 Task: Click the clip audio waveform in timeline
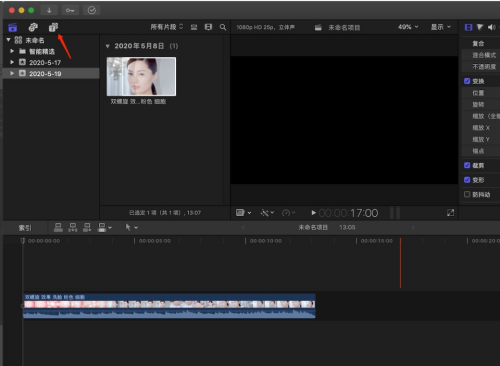pos(169,313)
